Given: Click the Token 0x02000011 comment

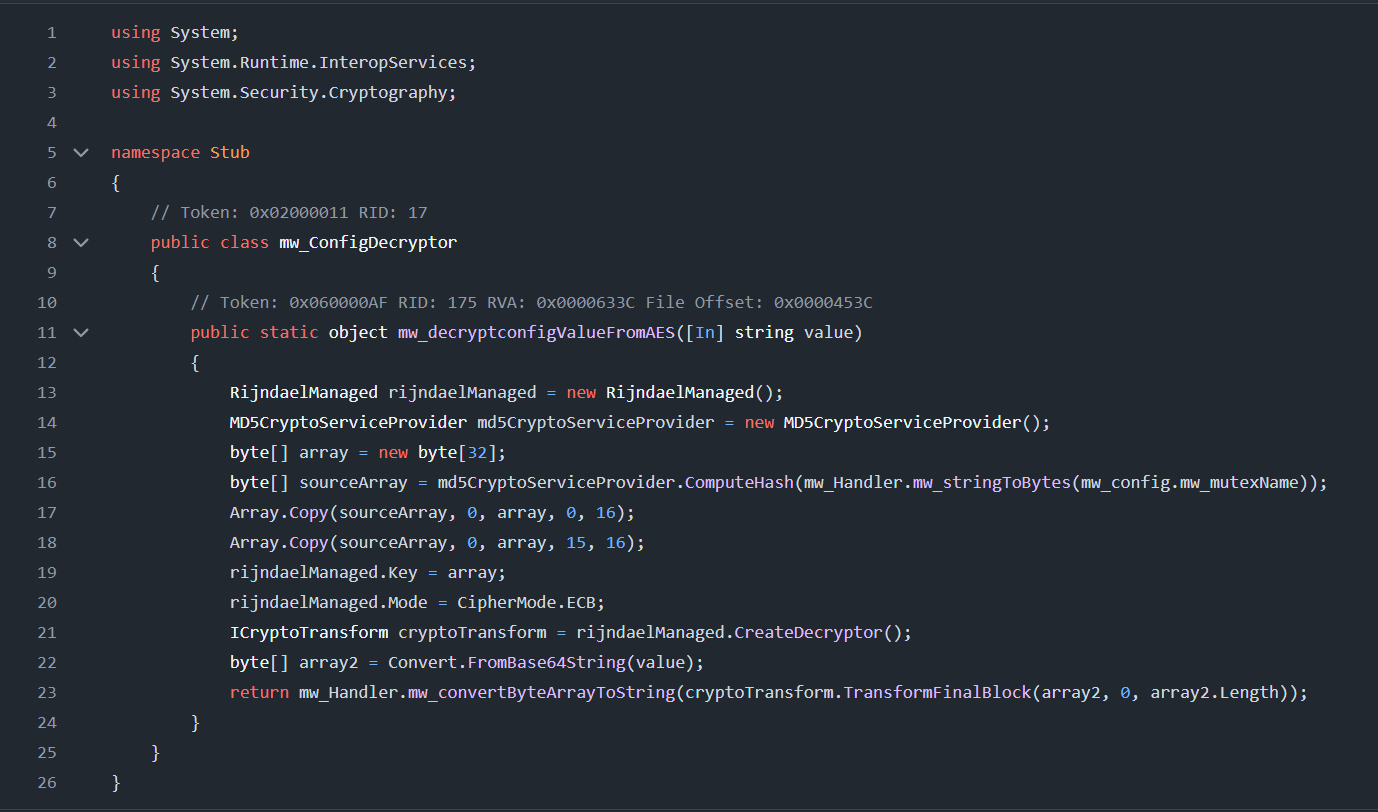Looking at the screenshot, I should pos(290,212).
